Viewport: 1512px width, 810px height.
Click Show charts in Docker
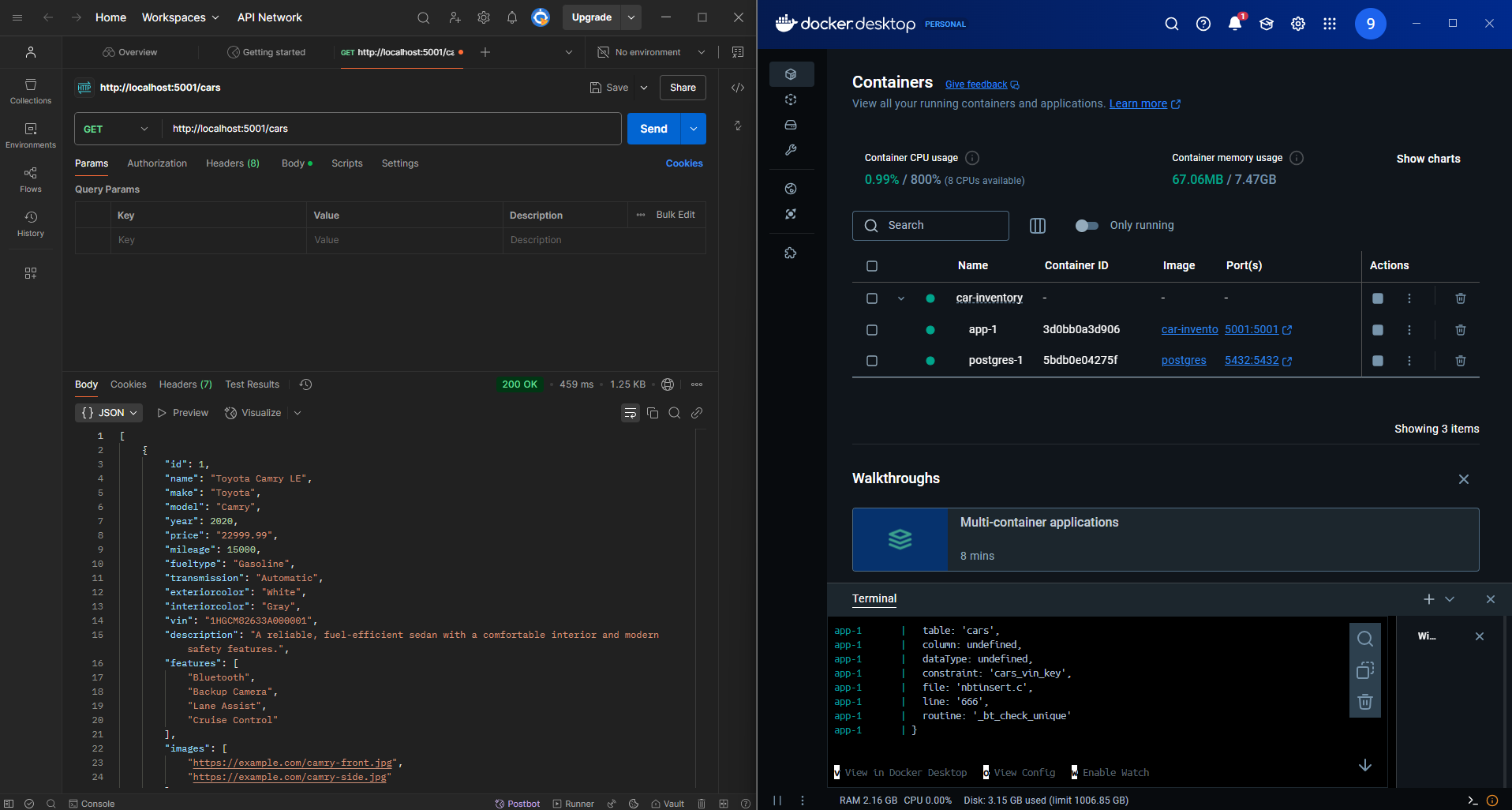(x=1428, y=159)
